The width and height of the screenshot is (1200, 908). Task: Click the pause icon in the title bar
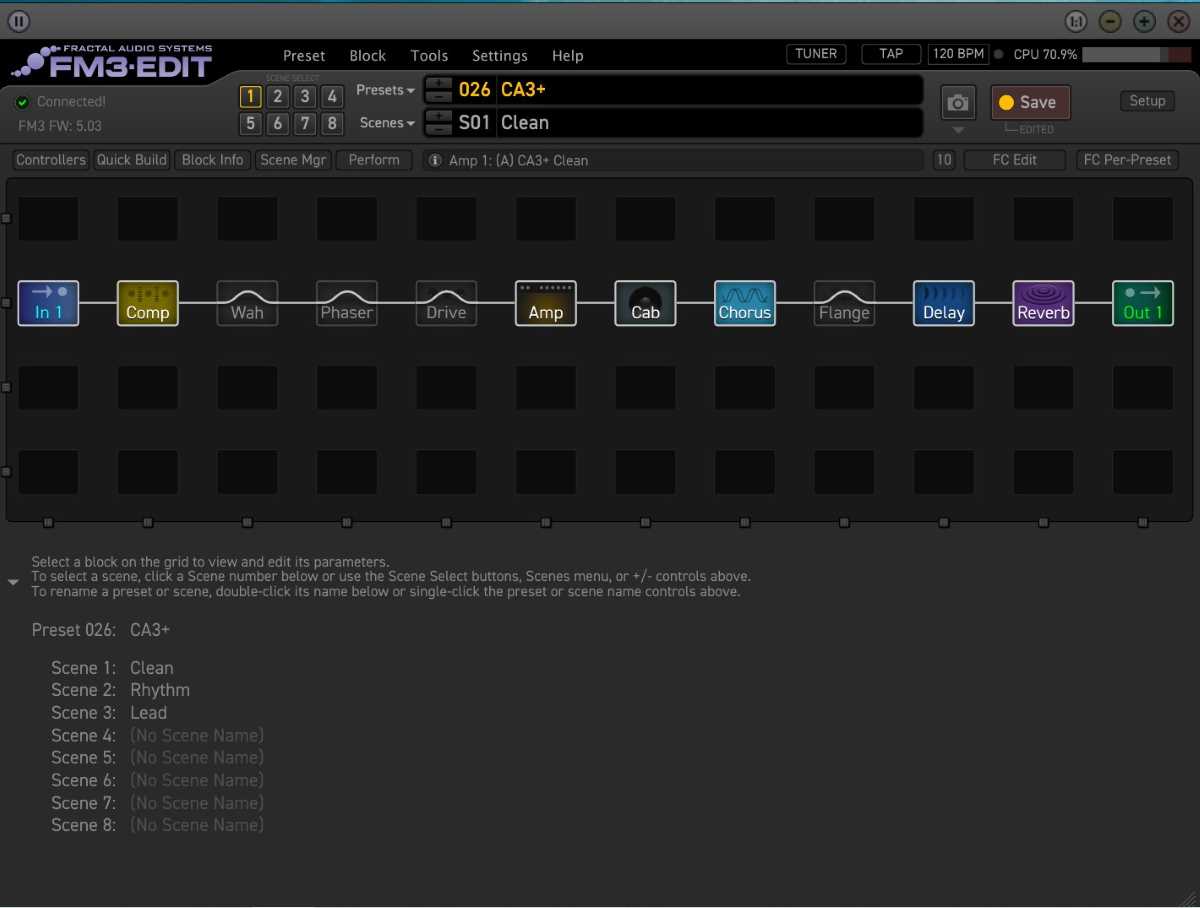(x=18, y=21)
